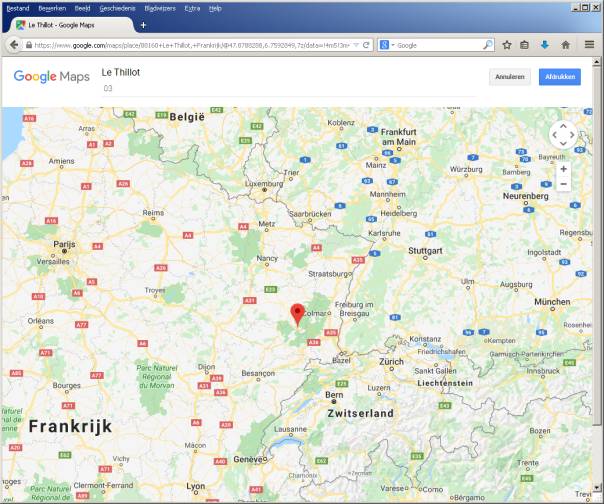Click the Luxemburg label on map
This screenshot has width=604, height=504.
coord(264,183)
